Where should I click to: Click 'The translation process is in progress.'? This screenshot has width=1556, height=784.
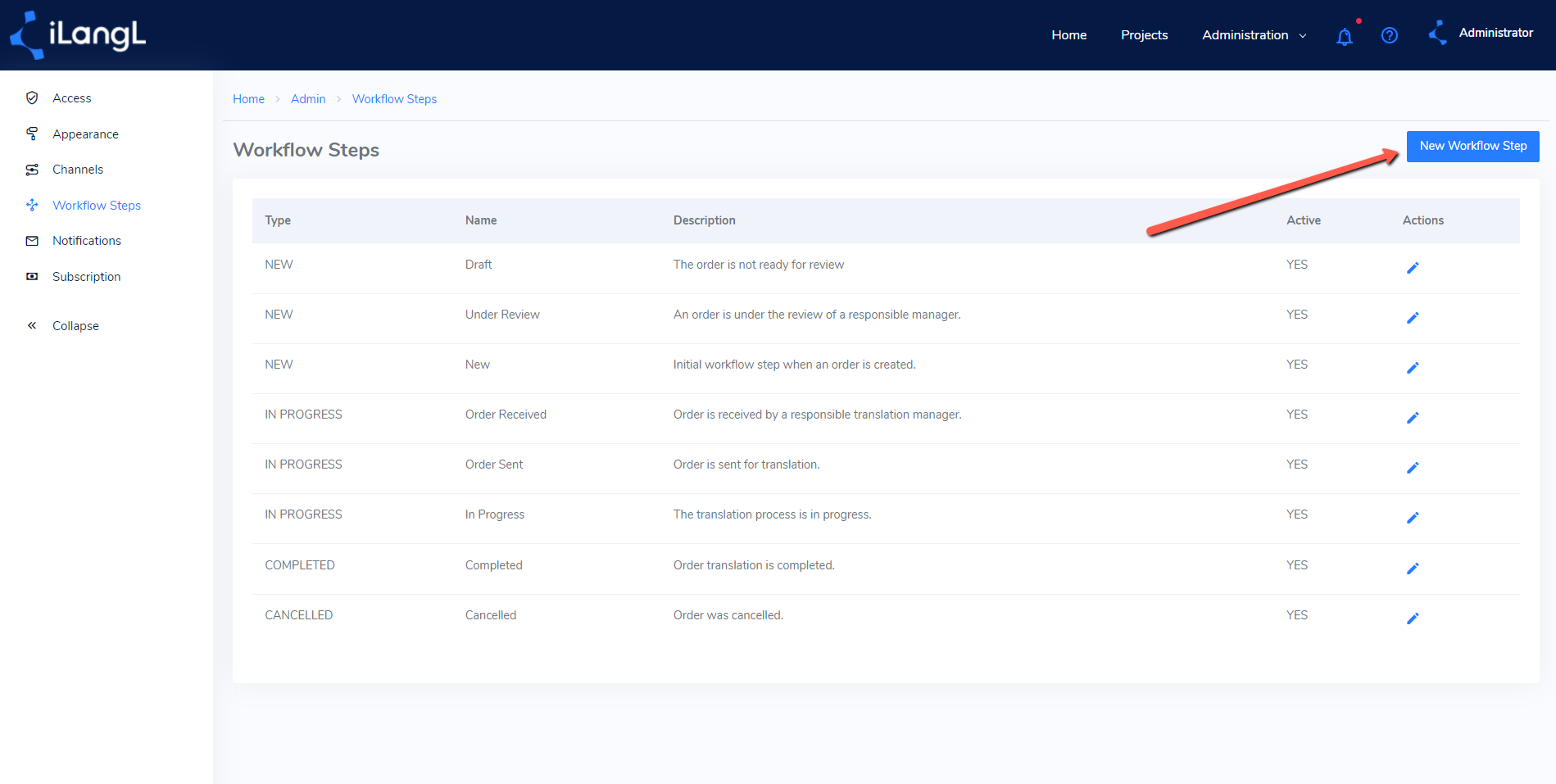(773, 514)
